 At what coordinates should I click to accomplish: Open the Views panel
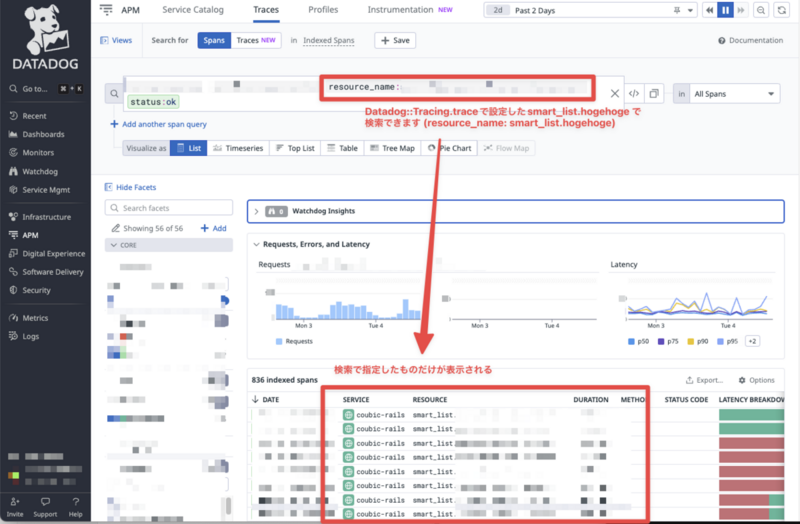point(116,40)
